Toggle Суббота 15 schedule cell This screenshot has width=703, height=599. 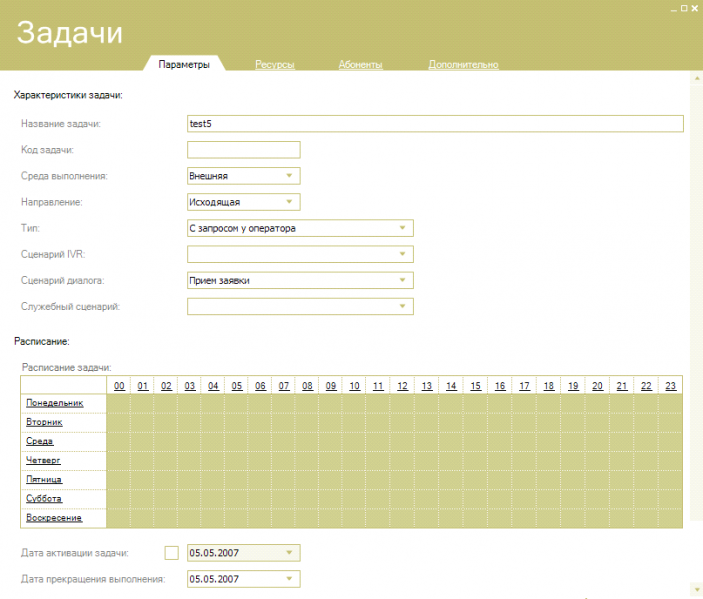475,499
